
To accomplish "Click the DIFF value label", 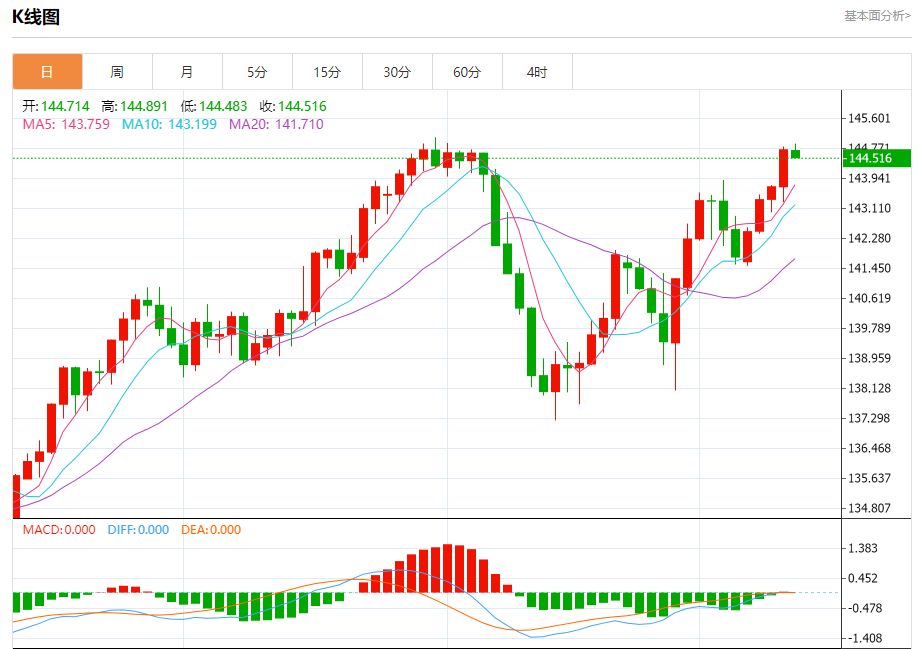I will [x=138, y=530].
